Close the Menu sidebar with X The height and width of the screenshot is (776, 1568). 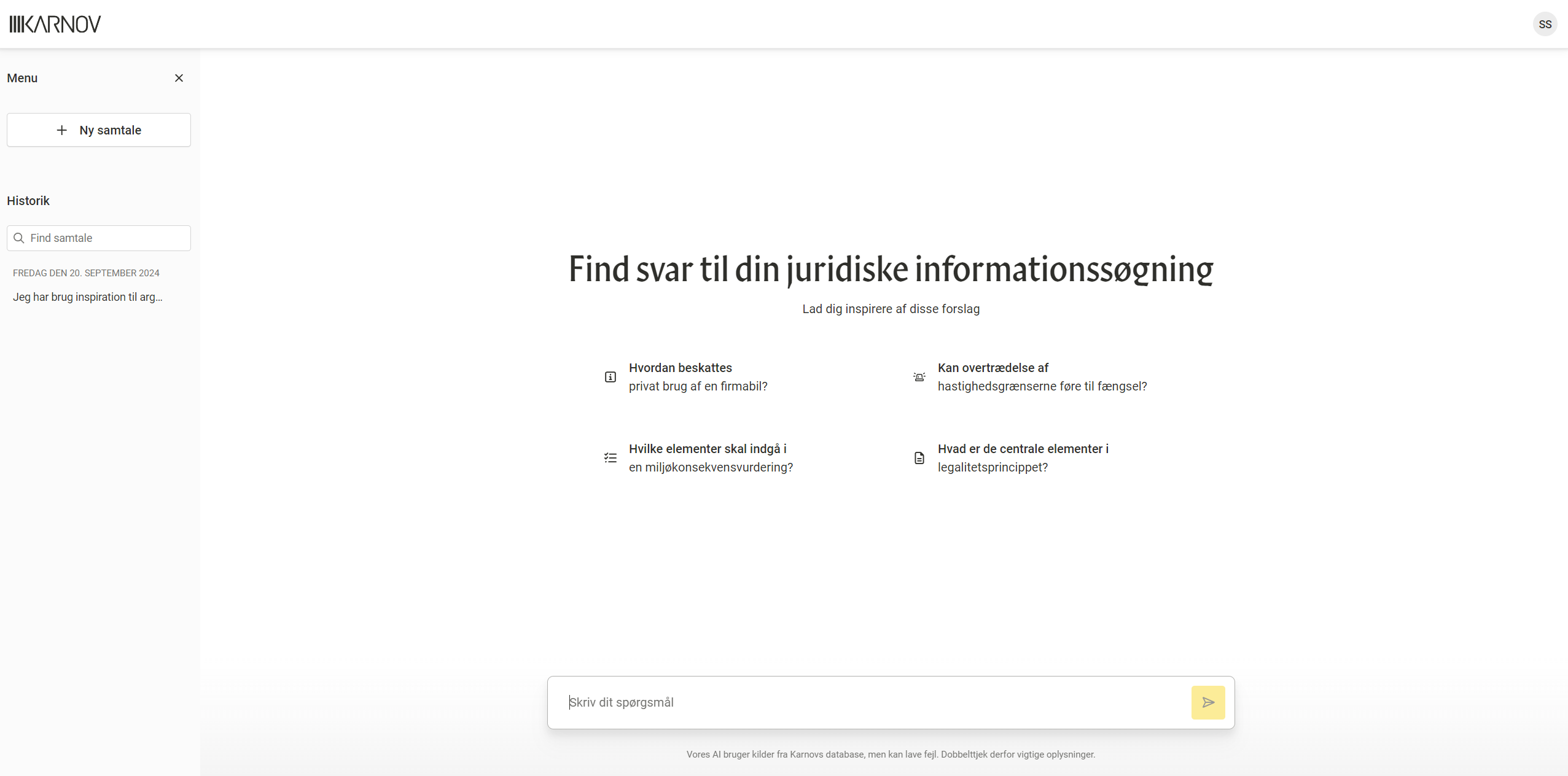click(x=179, y=78)
